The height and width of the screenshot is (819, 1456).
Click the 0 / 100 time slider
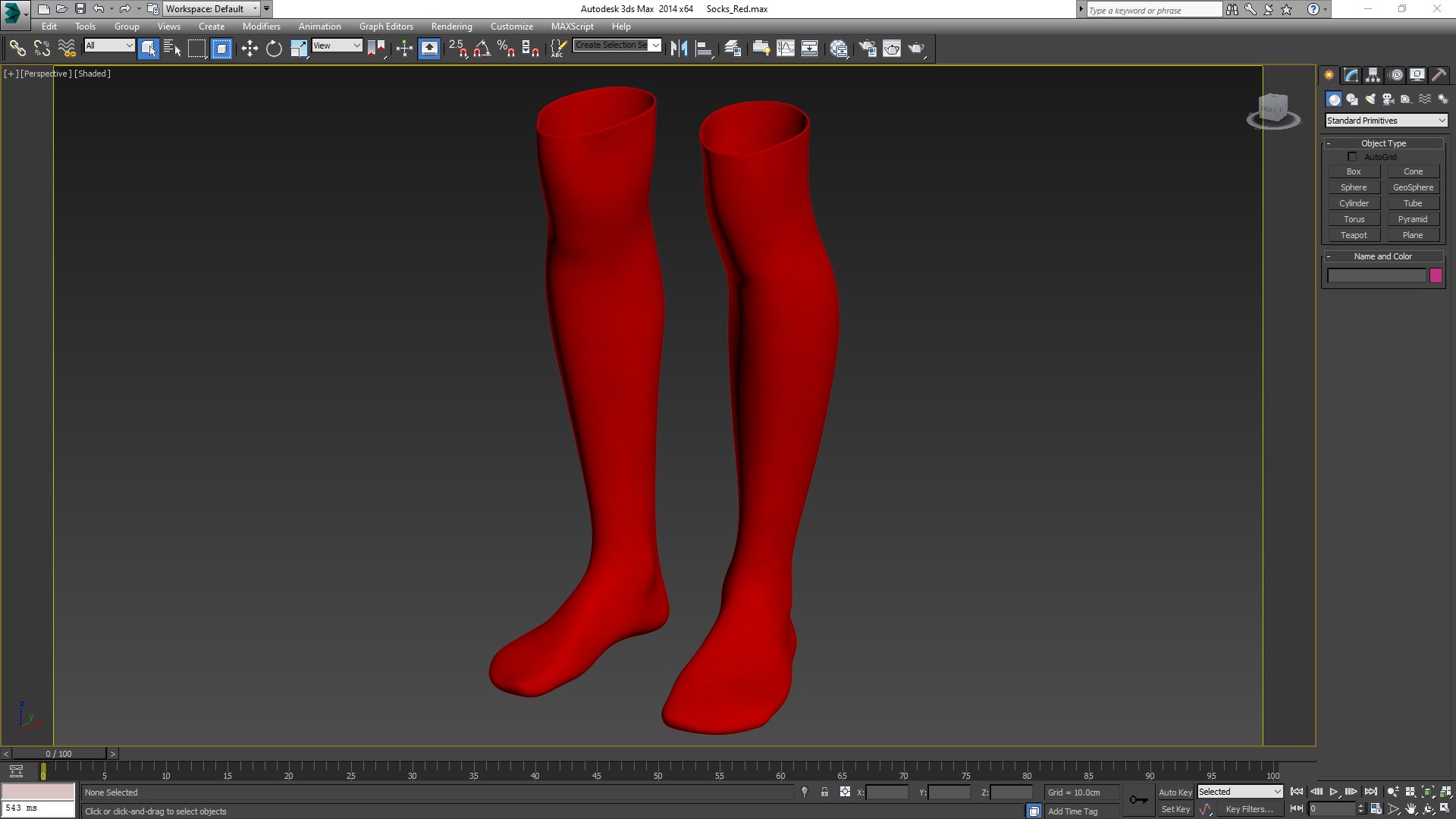[x=58, y=754]
